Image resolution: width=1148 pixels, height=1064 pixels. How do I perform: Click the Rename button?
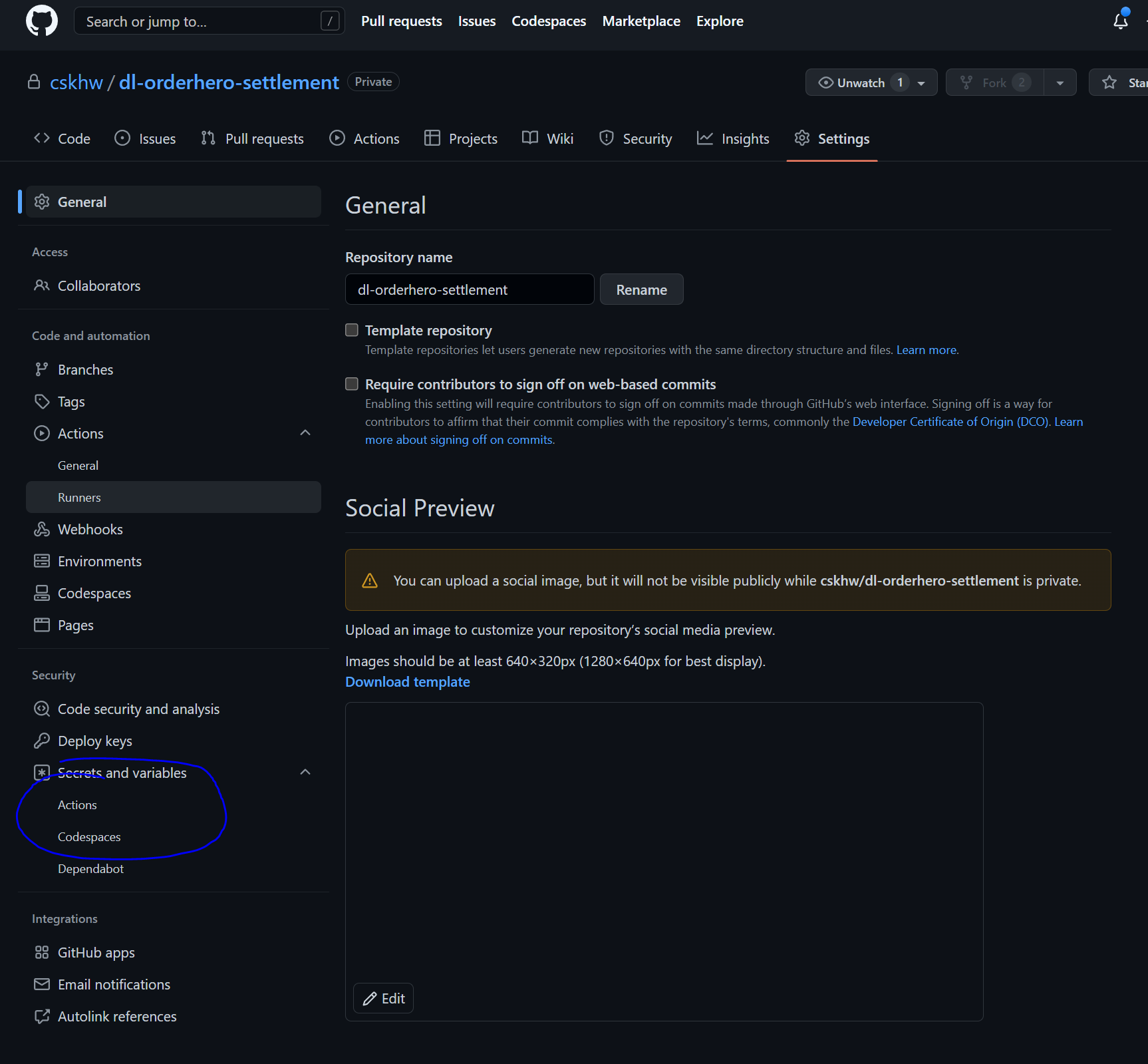click(x=641, y=289)
